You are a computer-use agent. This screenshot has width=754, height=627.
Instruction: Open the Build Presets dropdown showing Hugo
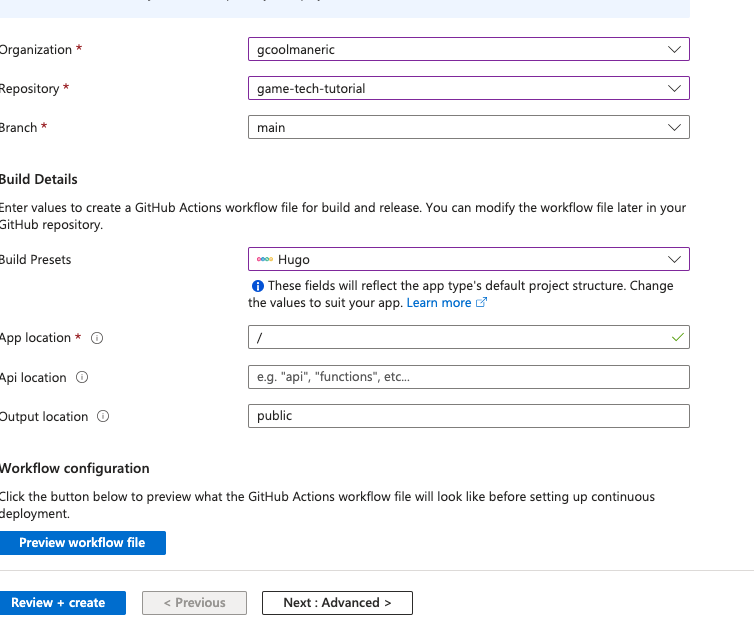tap(469, 259)
